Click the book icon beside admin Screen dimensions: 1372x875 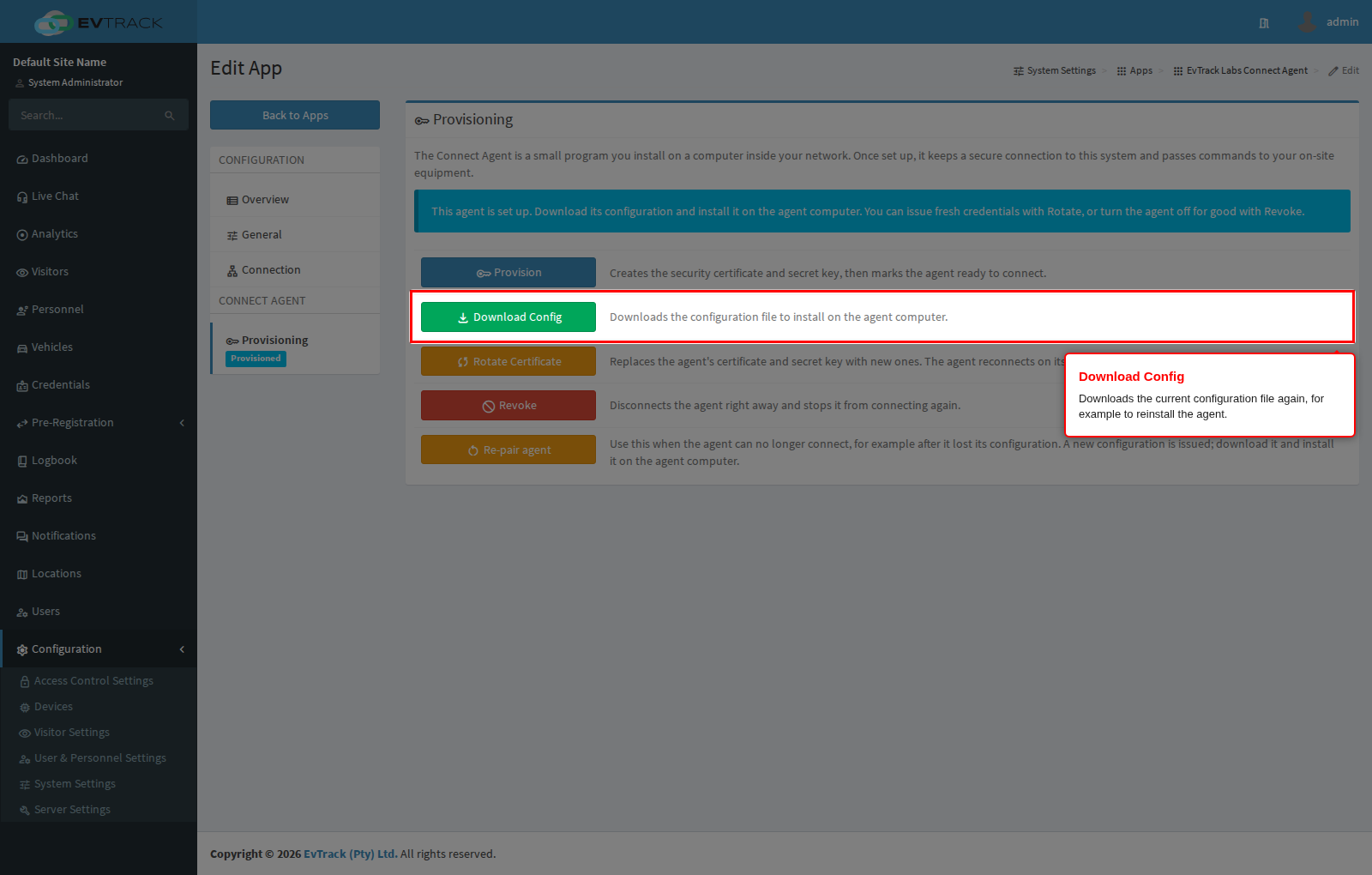pyautogui.click(x=1264, y=23)
